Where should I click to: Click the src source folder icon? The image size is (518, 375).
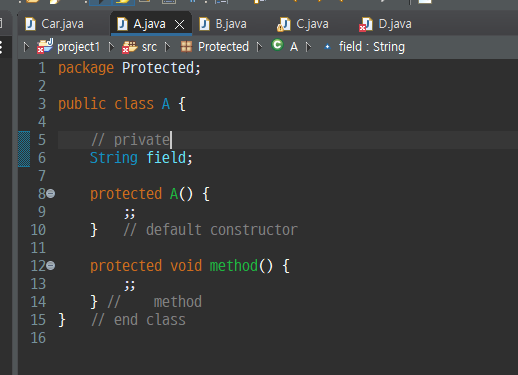pos(130,47)
